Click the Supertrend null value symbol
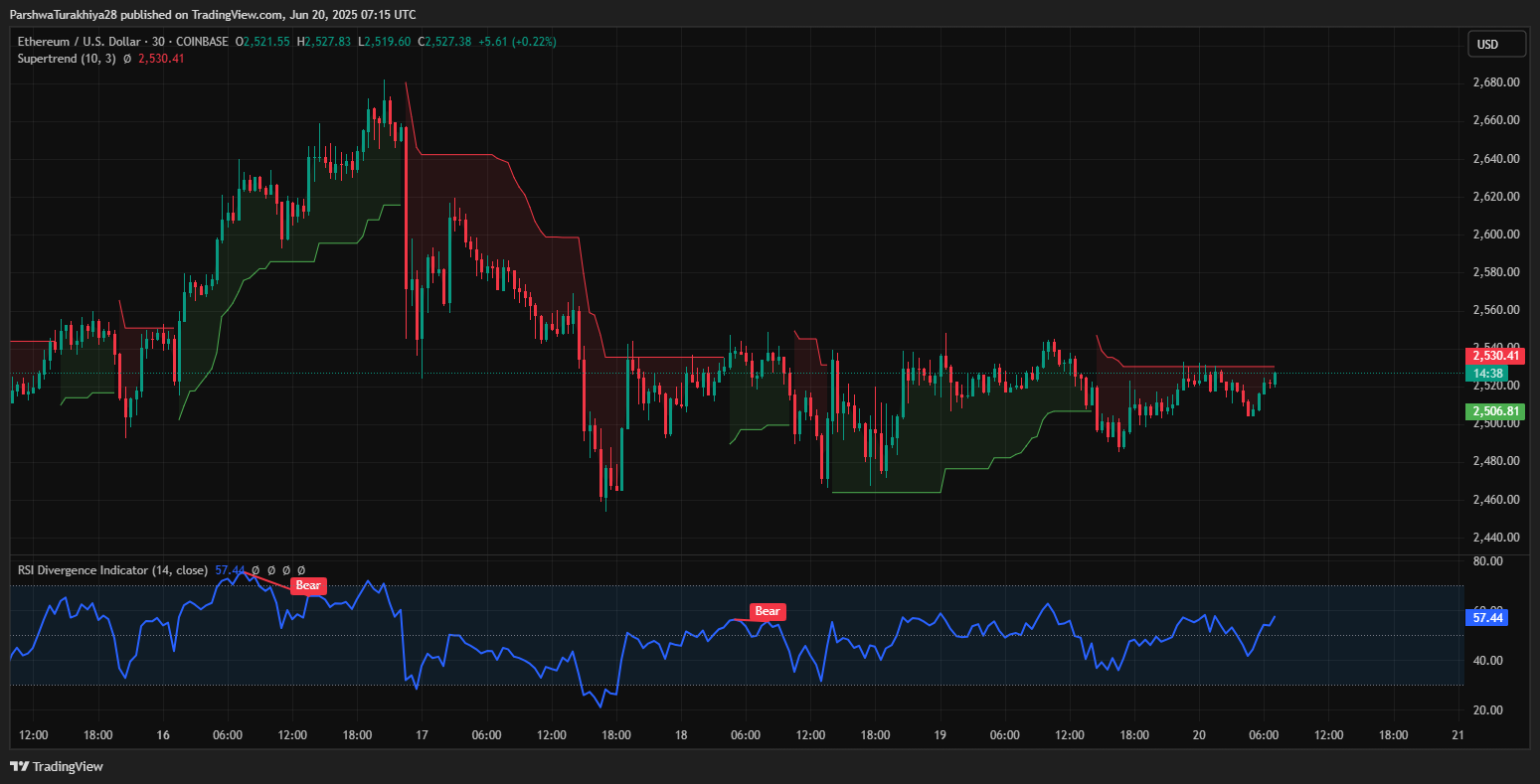 coord(127,59)
